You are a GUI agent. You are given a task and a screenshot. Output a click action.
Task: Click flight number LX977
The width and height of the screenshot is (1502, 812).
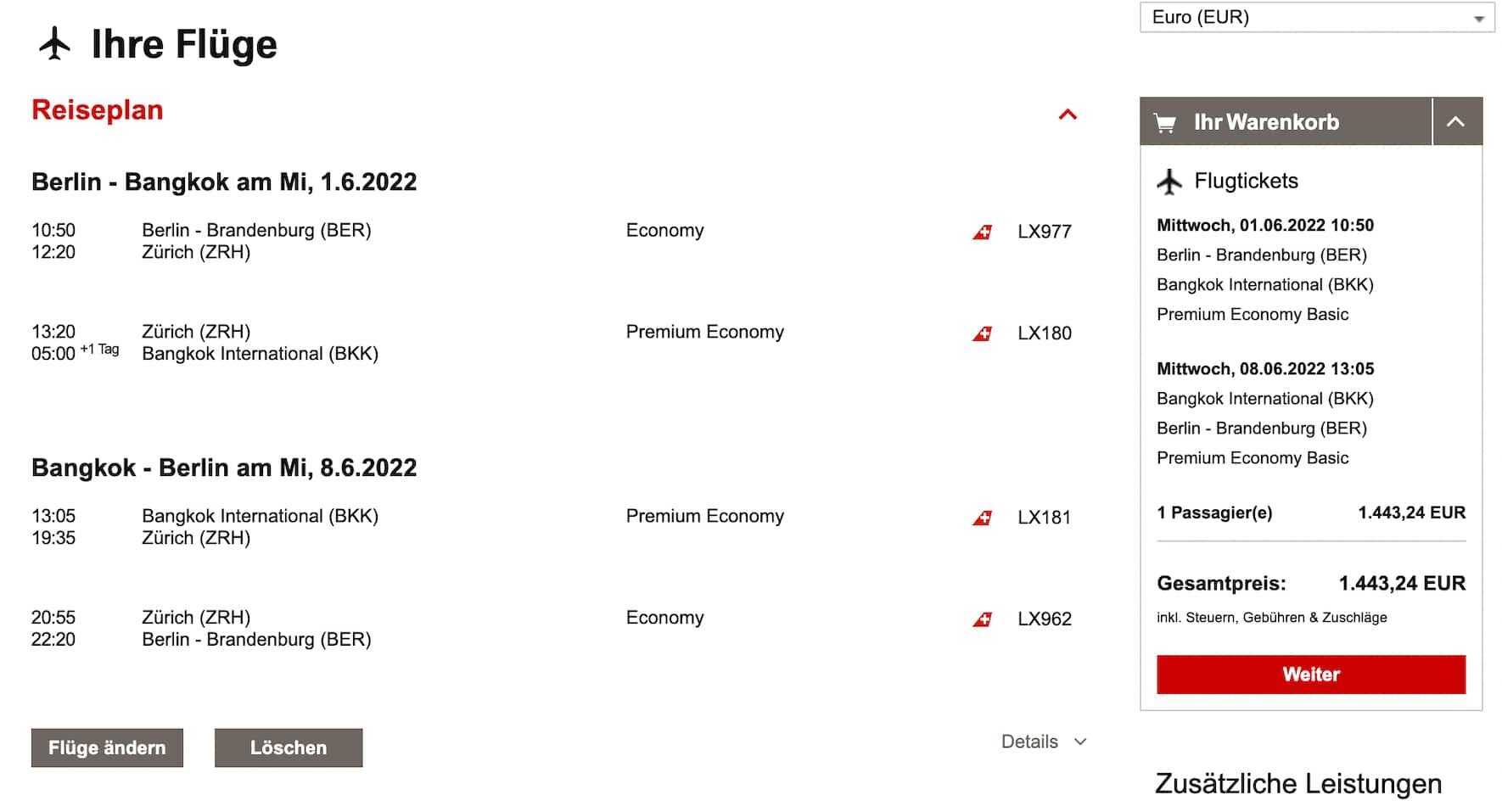pos(1045,232)
